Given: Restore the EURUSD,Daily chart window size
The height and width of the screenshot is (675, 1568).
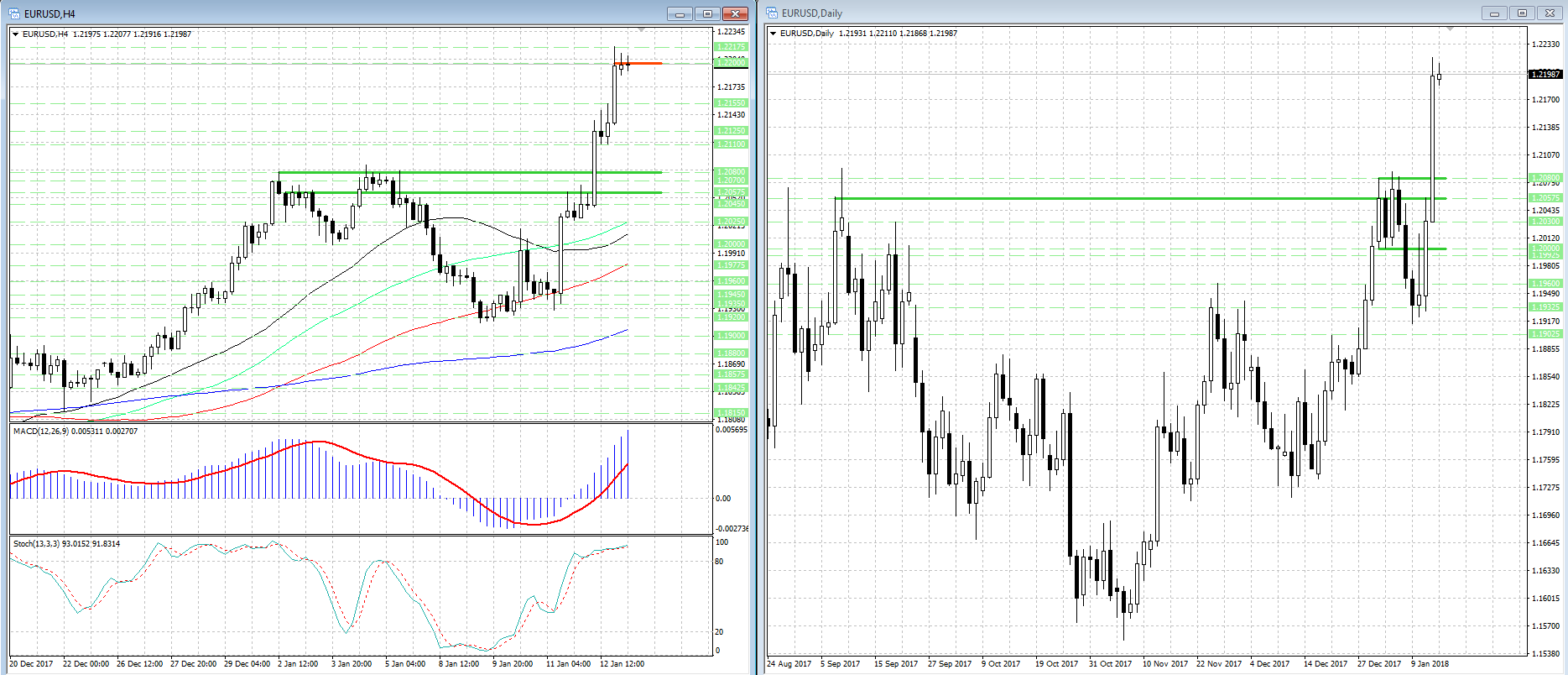Looking at the screenshot, I should point(1522,13).
